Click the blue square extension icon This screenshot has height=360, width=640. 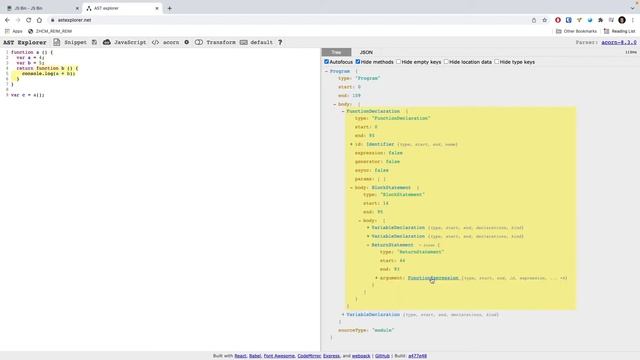[569, 20]
